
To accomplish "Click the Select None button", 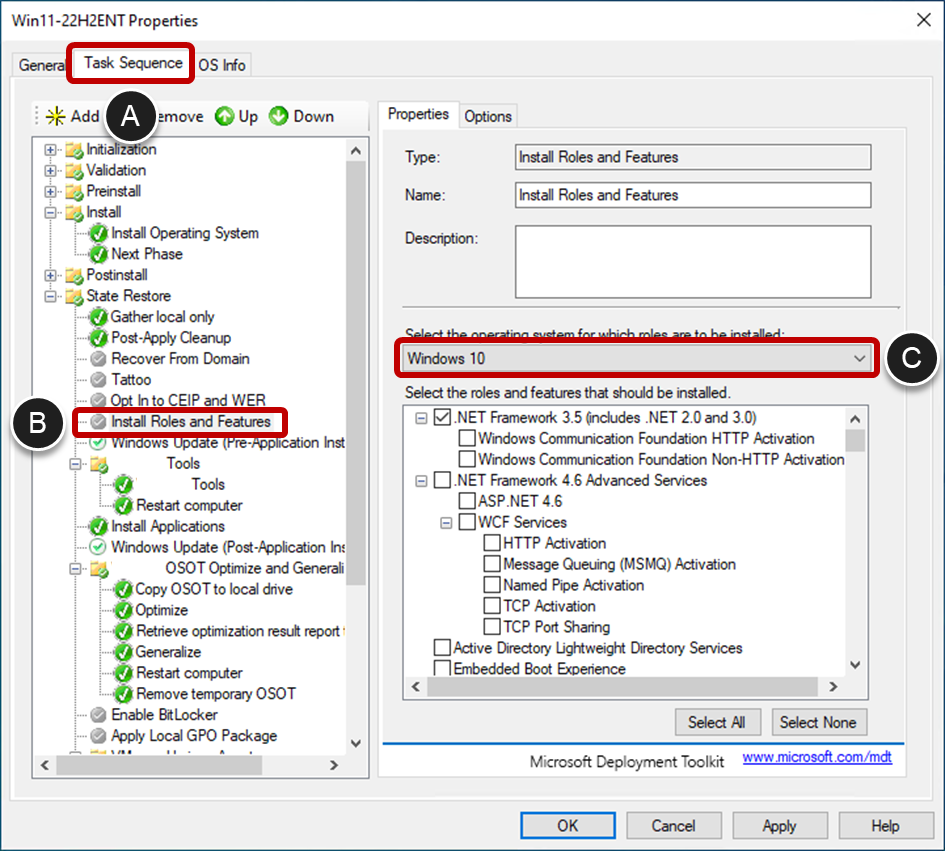I will pos(819,722).
